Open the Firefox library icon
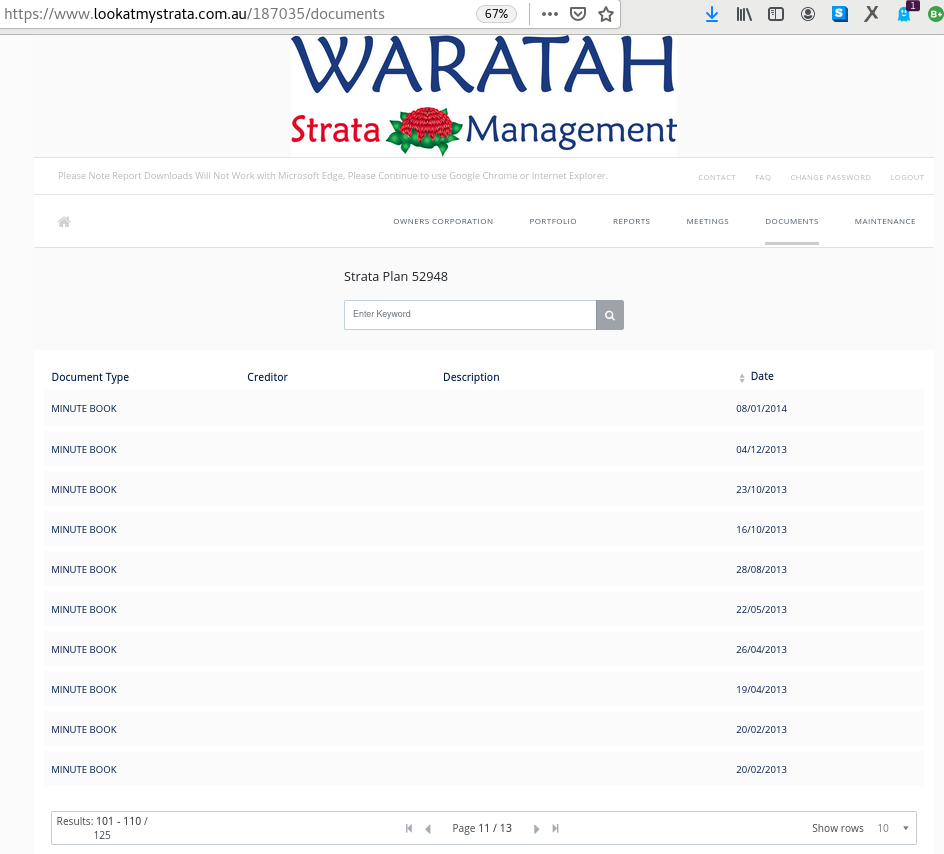944x854 pixels. [744, 14]
